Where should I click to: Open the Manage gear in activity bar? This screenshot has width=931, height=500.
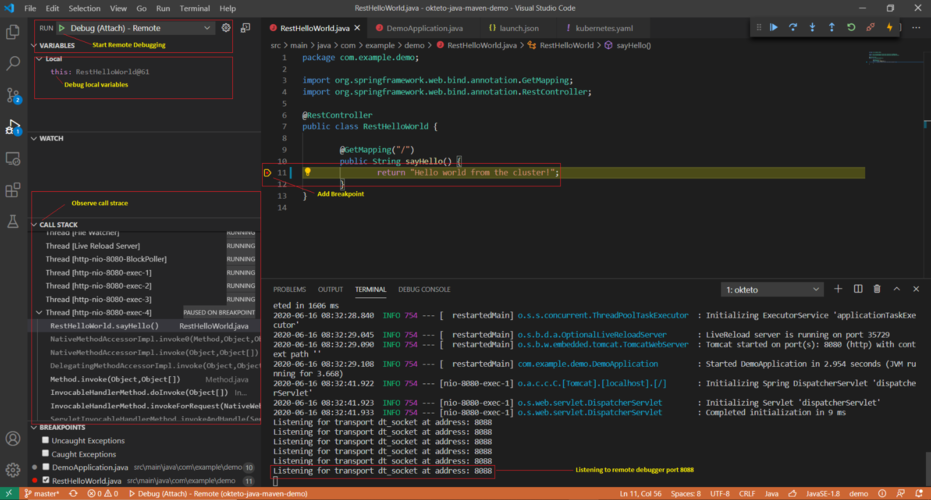pos(12,470)
